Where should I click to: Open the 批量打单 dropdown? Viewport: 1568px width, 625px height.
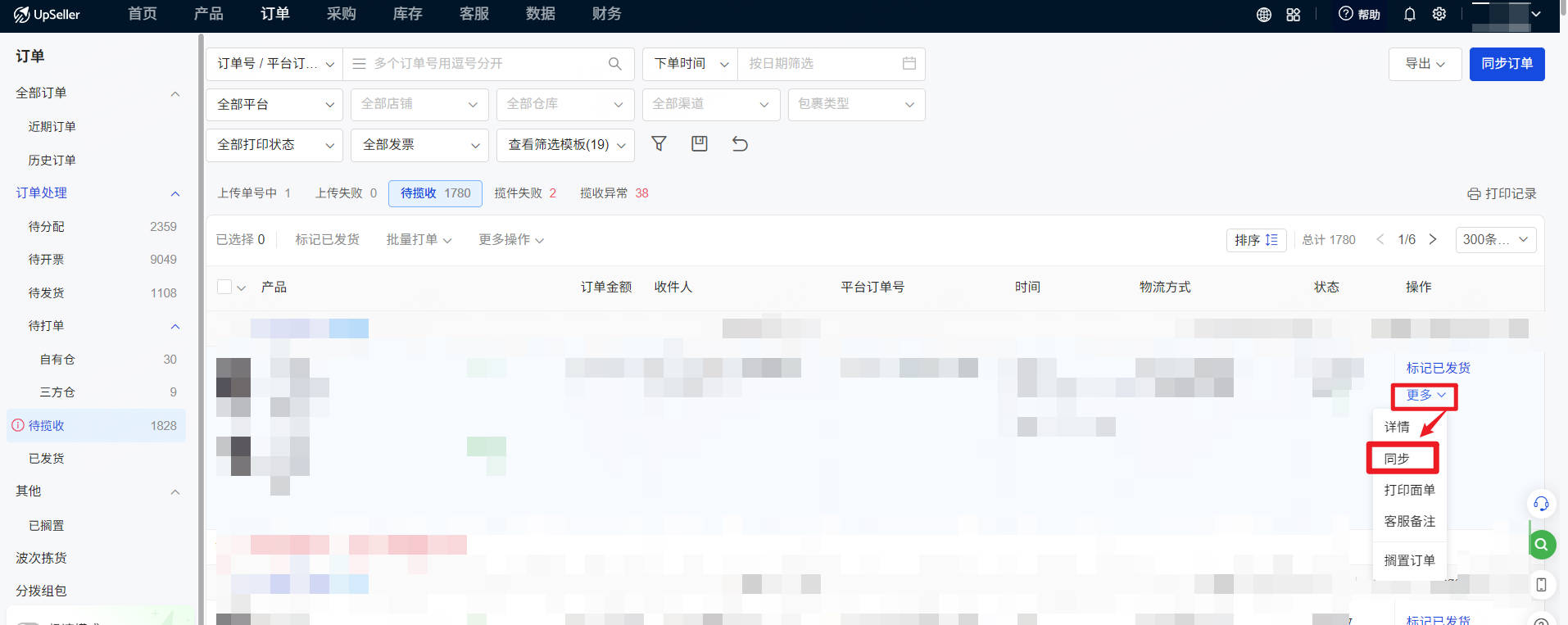(x=419, y=239)
